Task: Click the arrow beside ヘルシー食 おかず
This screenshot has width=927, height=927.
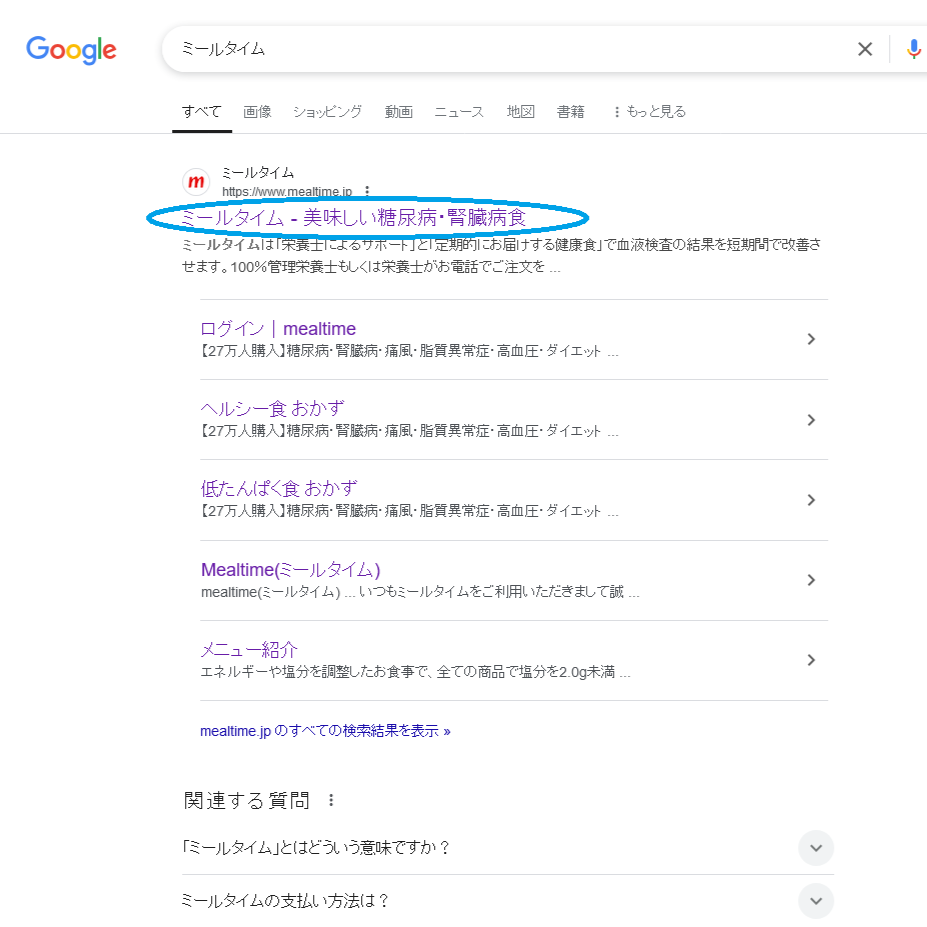Action: [x=811, y=420]
